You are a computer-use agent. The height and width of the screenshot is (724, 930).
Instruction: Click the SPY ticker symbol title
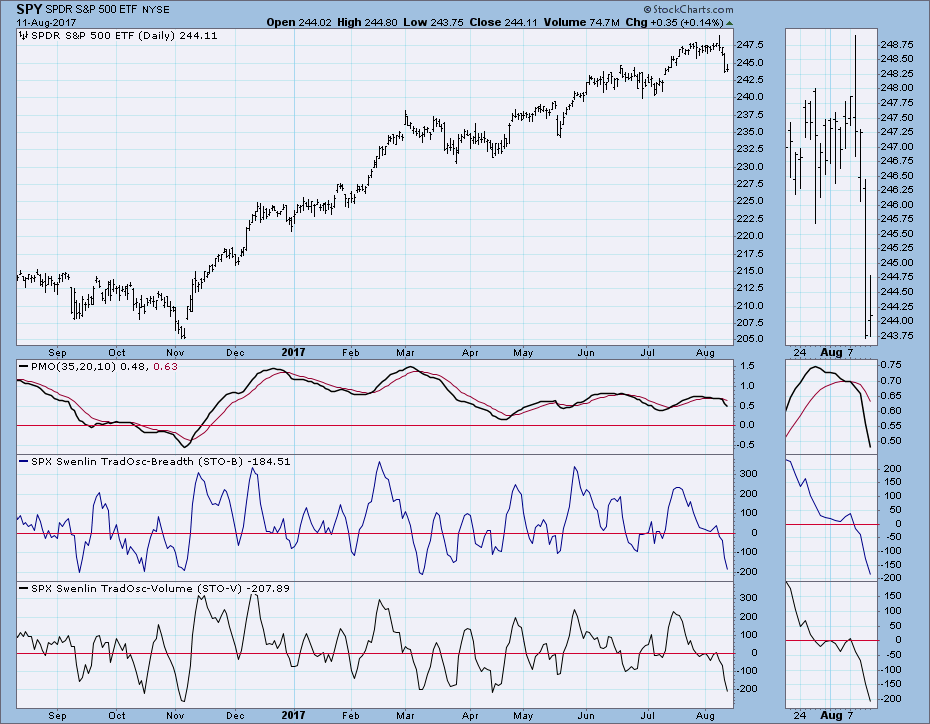coord(29,9)
